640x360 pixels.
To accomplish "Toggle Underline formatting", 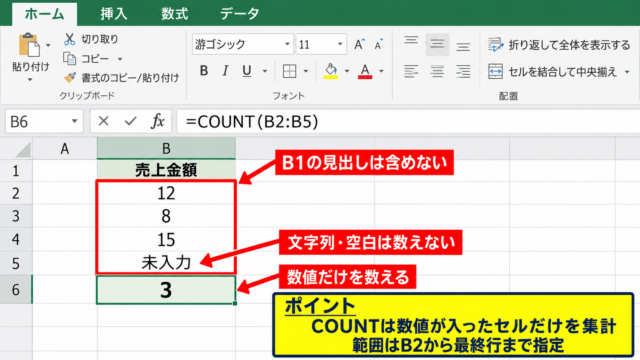I will pyautogui.click(x=247, y=71).
